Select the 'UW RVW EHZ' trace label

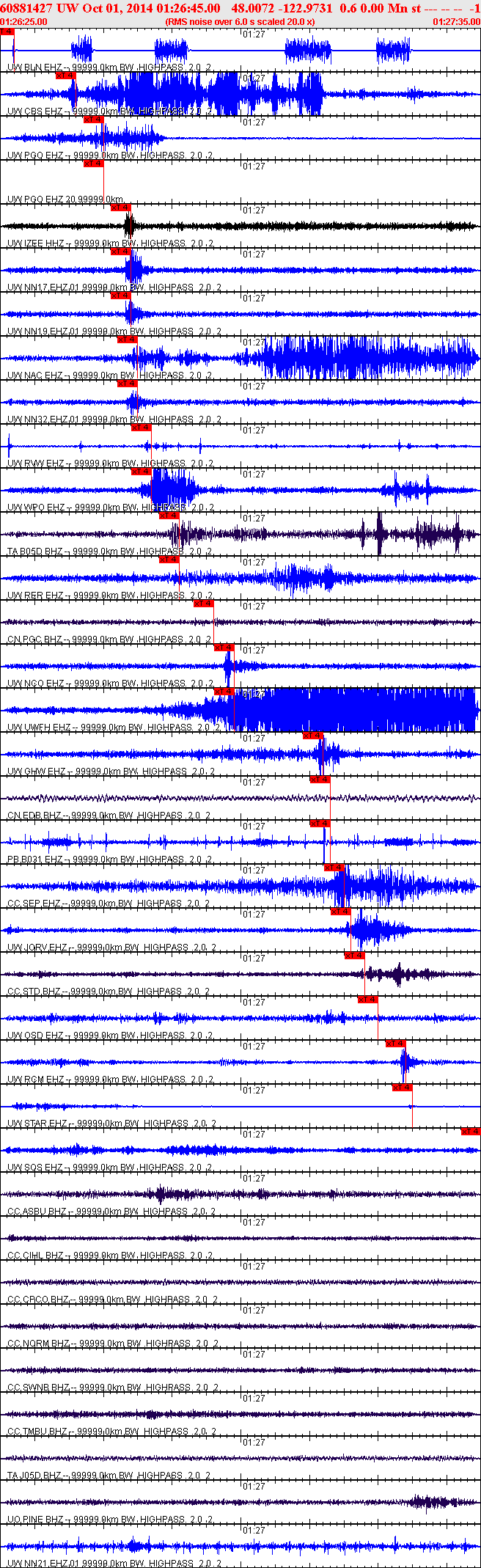pyautogui.click(x=35, y=464)
